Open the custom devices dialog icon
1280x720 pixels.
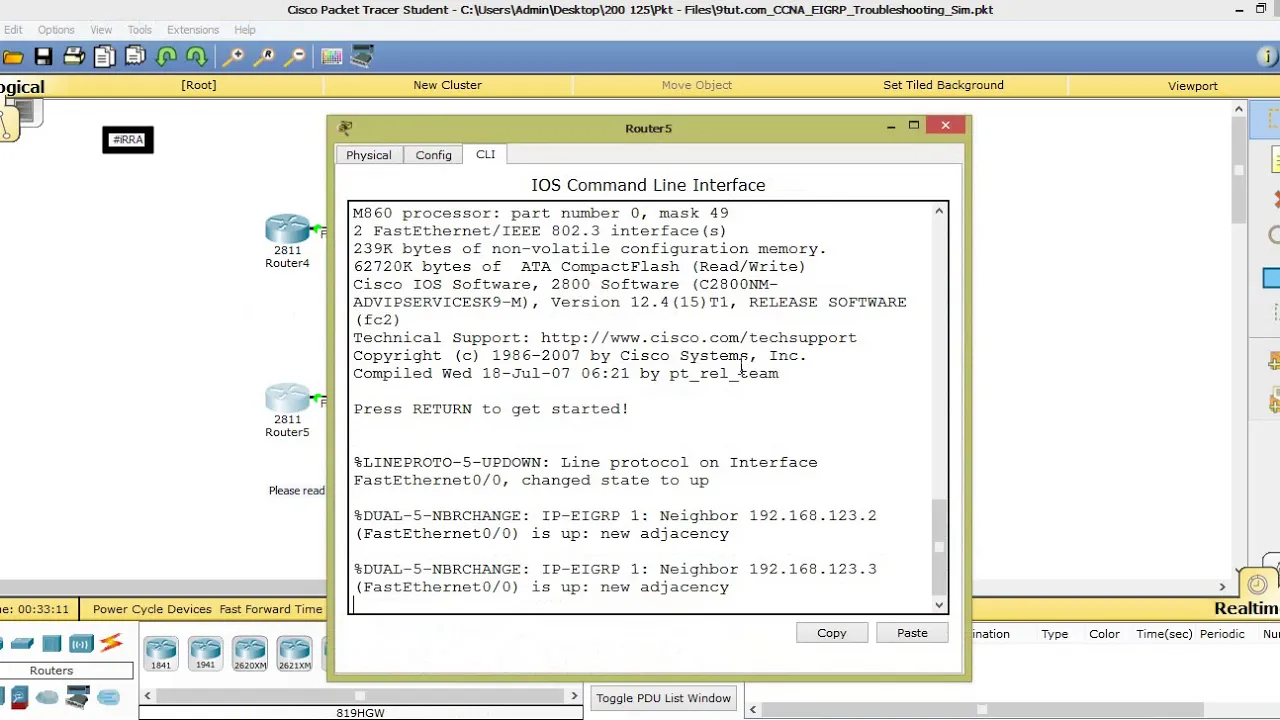click(x=362, y=57)
